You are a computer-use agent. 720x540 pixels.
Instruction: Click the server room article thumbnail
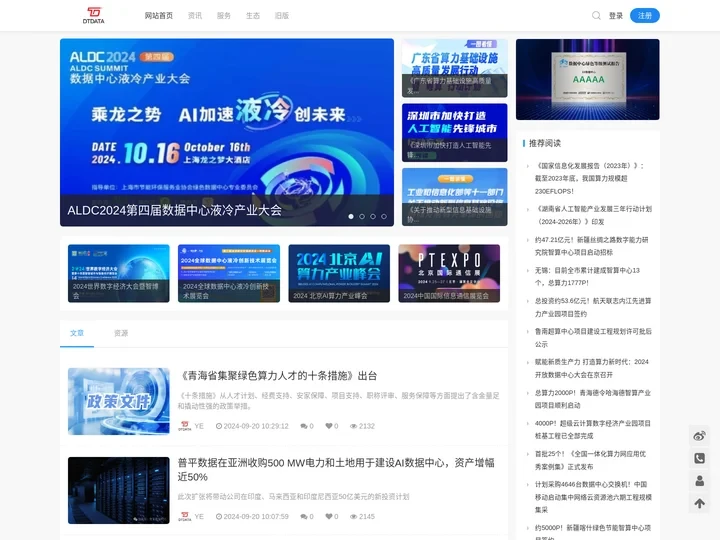pyautogui.click(x=118, y=490)
